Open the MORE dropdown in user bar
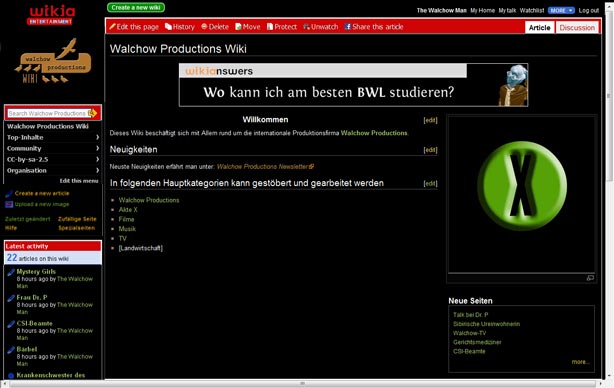The height and width of the screenshot is (388, 614). click(x=561, y=10)
